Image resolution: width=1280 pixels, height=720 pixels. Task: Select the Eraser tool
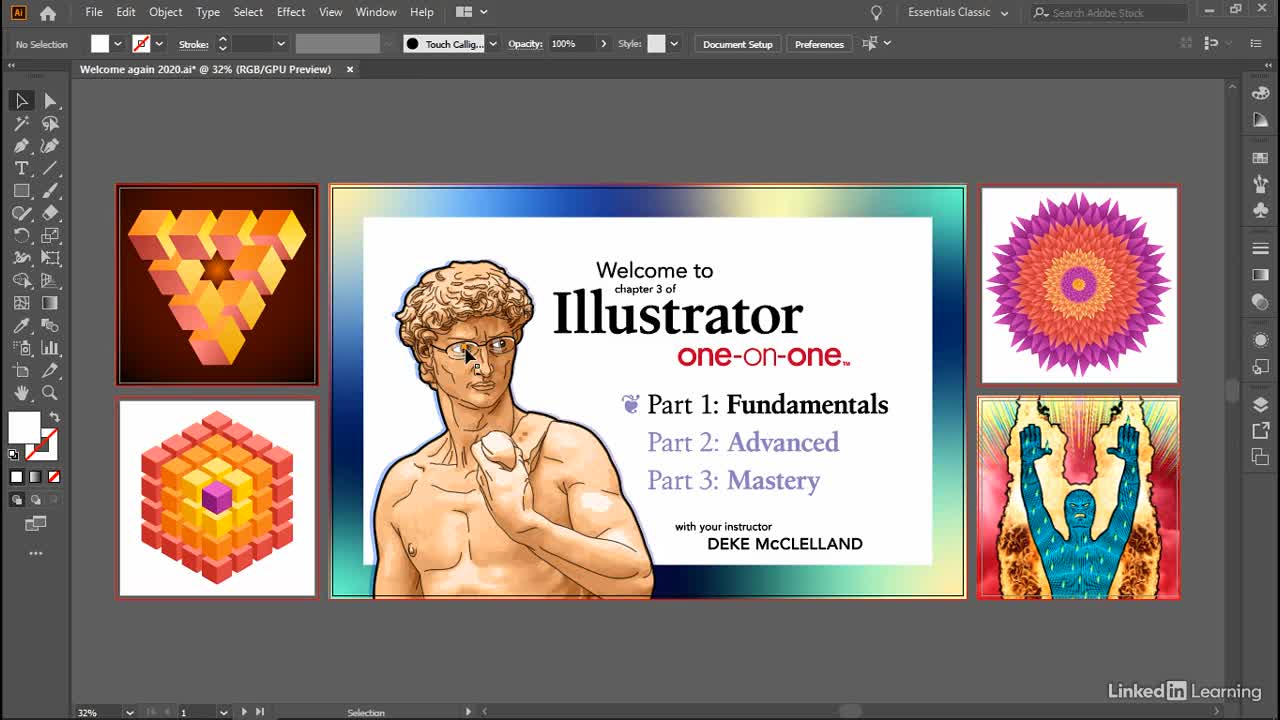(50, 213)
